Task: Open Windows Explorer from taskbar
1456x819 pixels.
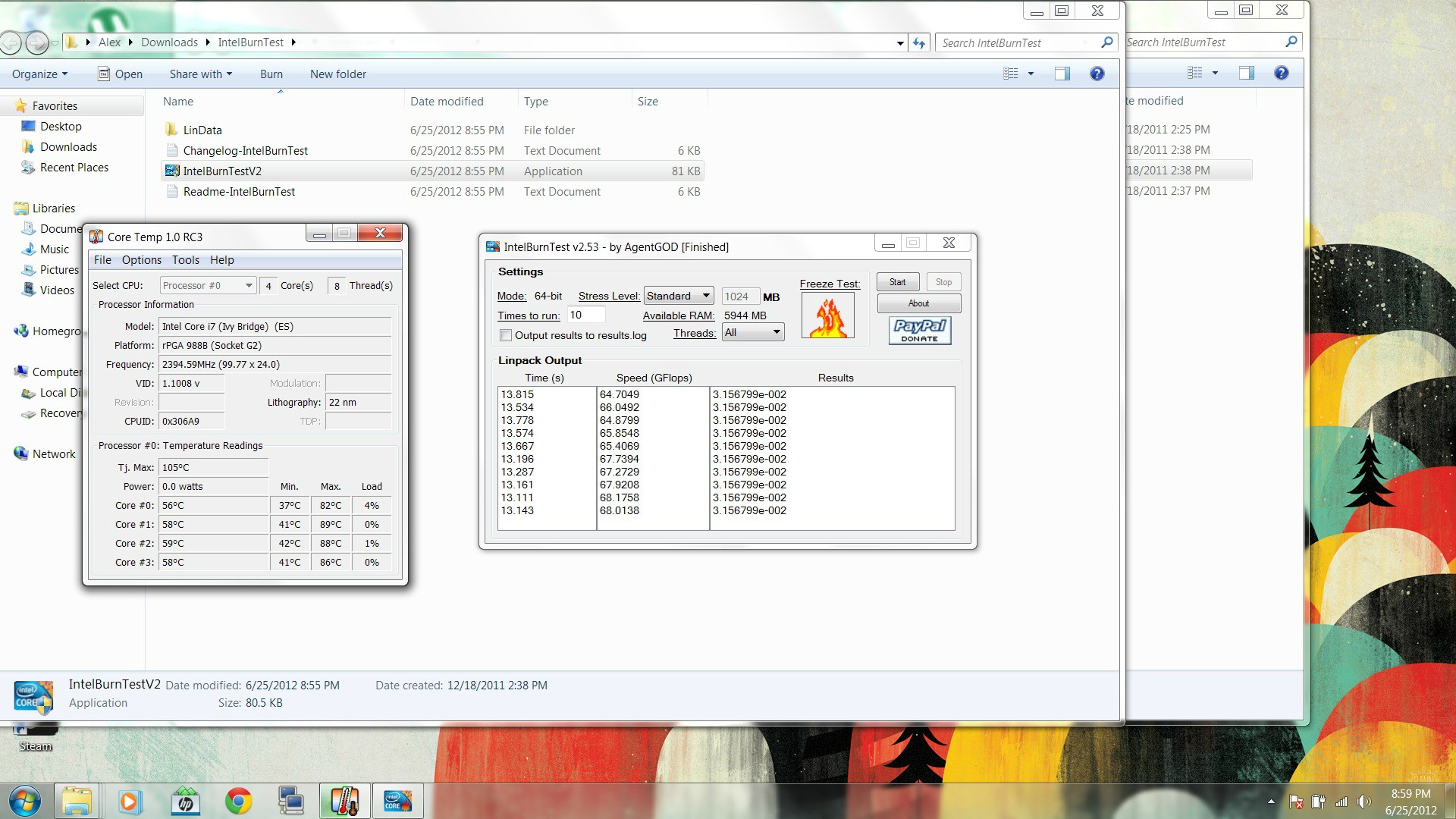Action: (77, 801)
